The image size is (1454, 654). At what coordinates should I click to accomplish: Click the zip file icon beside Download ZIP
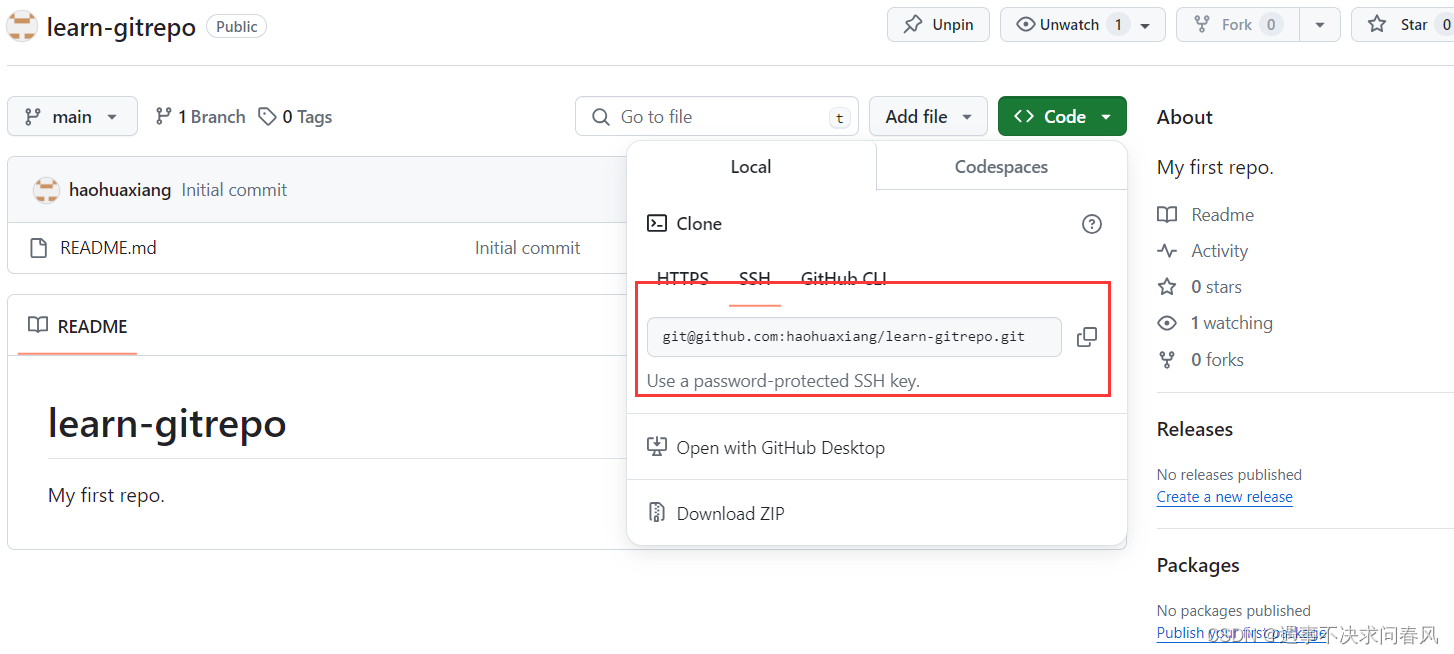(656, 513)
